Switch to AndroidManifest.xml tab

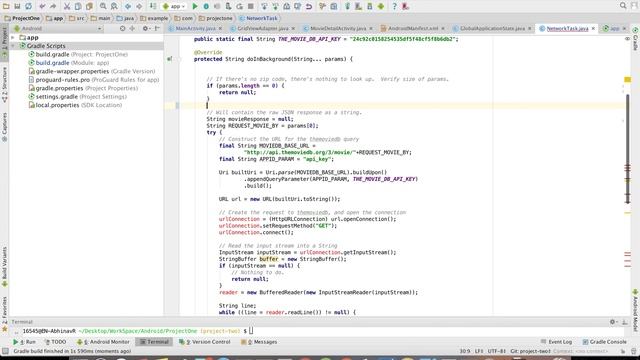coord(412,29)
